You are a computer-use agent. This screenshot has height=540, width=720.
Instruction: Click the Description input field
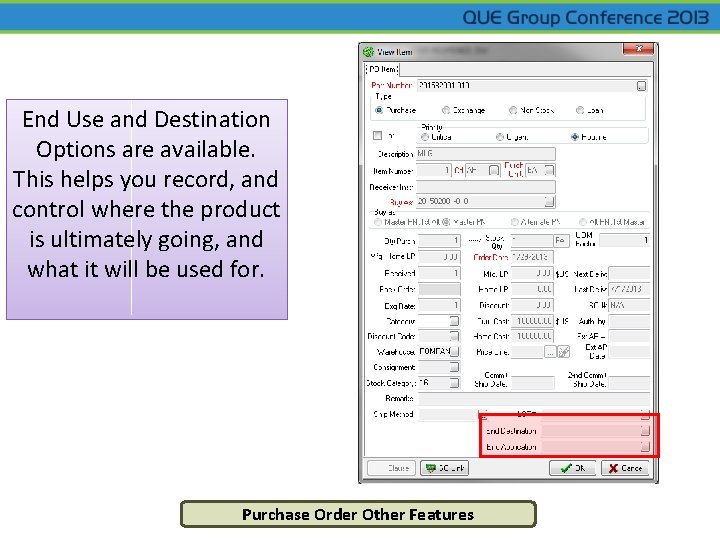click(x=486, y=154)
